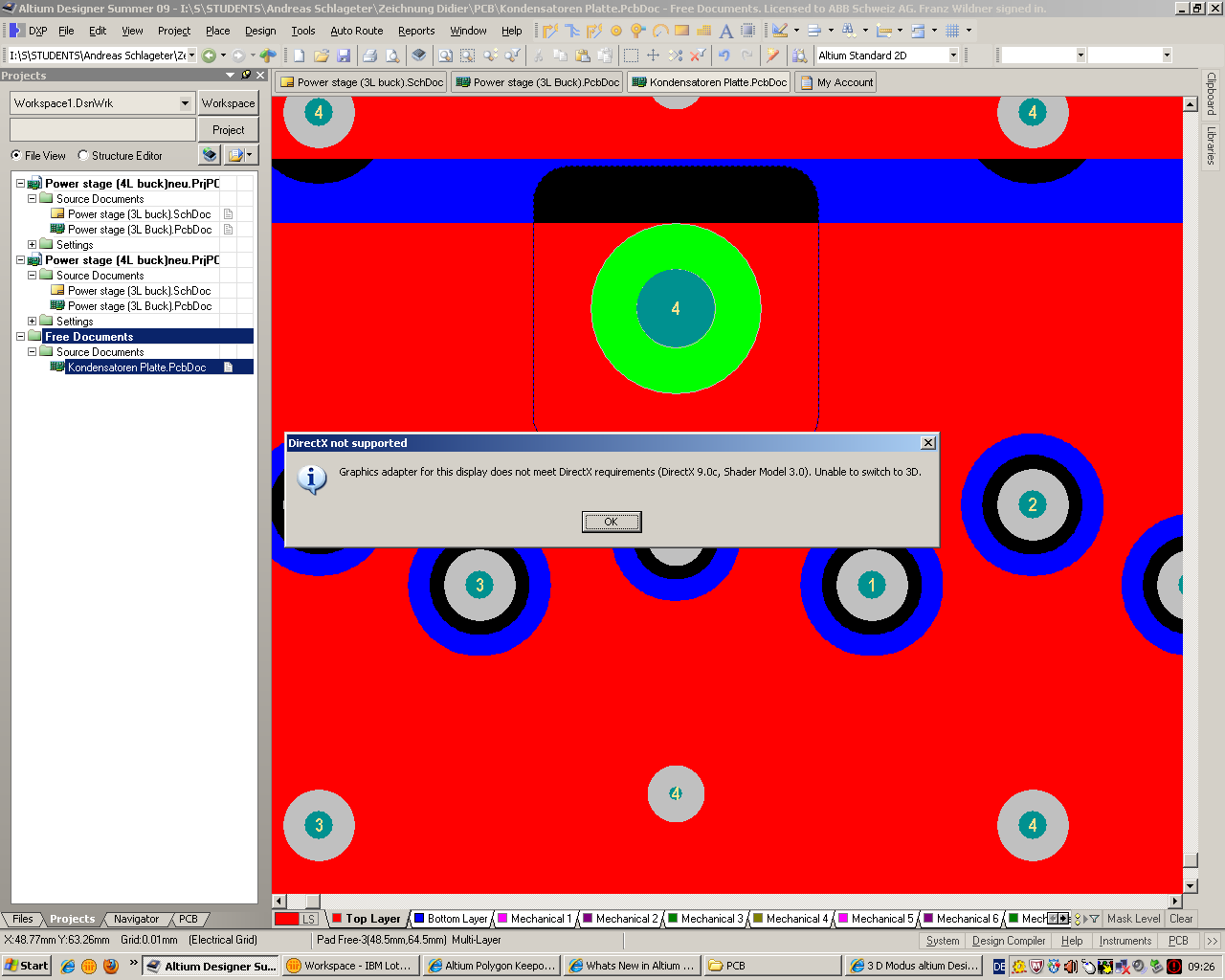The width and height of the screenshot is (1225, 980).
Task: Click the clear filter icon
Action: (698, 56)
